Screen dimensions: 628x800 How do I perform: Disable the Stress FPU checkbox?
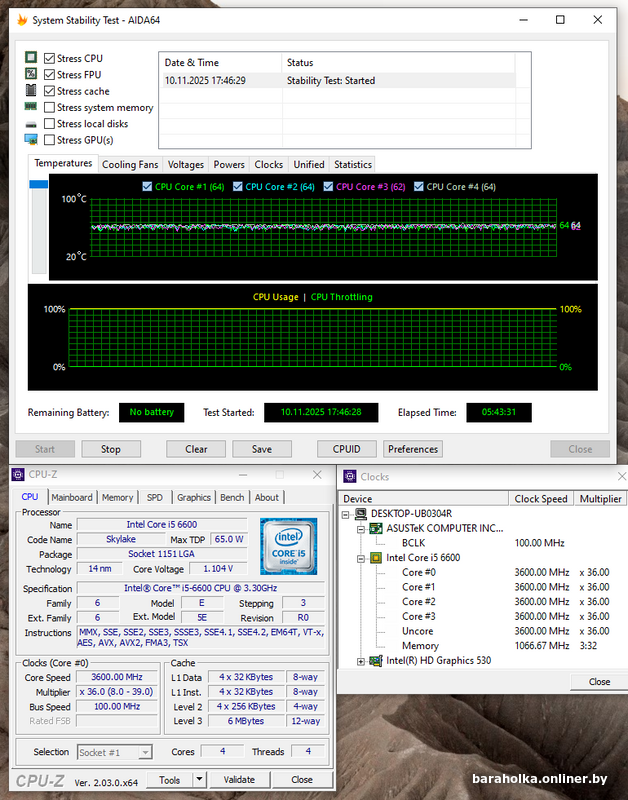point(49,75)
